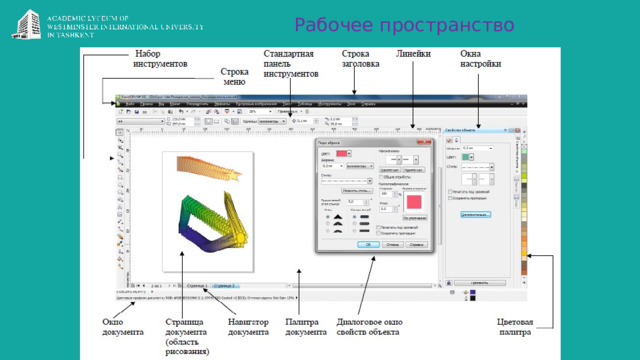The height and width of the screenshot is (360, 640).
Task: Check 'Сохранять пропорции' in the properties docker
Action: point(450,198)
